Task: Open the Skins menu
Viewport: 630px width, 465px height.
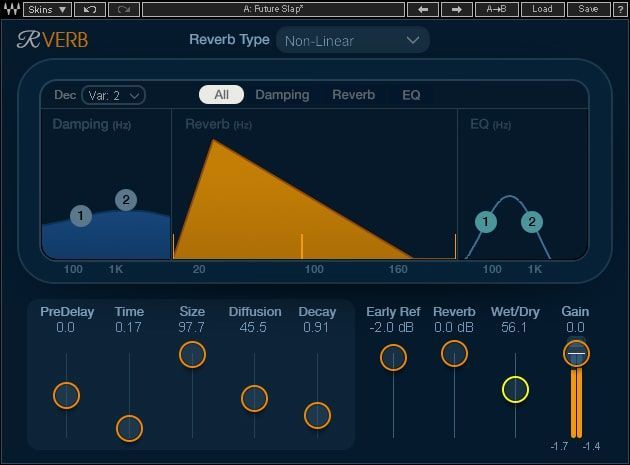Action: pyautogui.click(x=47, y=9)
